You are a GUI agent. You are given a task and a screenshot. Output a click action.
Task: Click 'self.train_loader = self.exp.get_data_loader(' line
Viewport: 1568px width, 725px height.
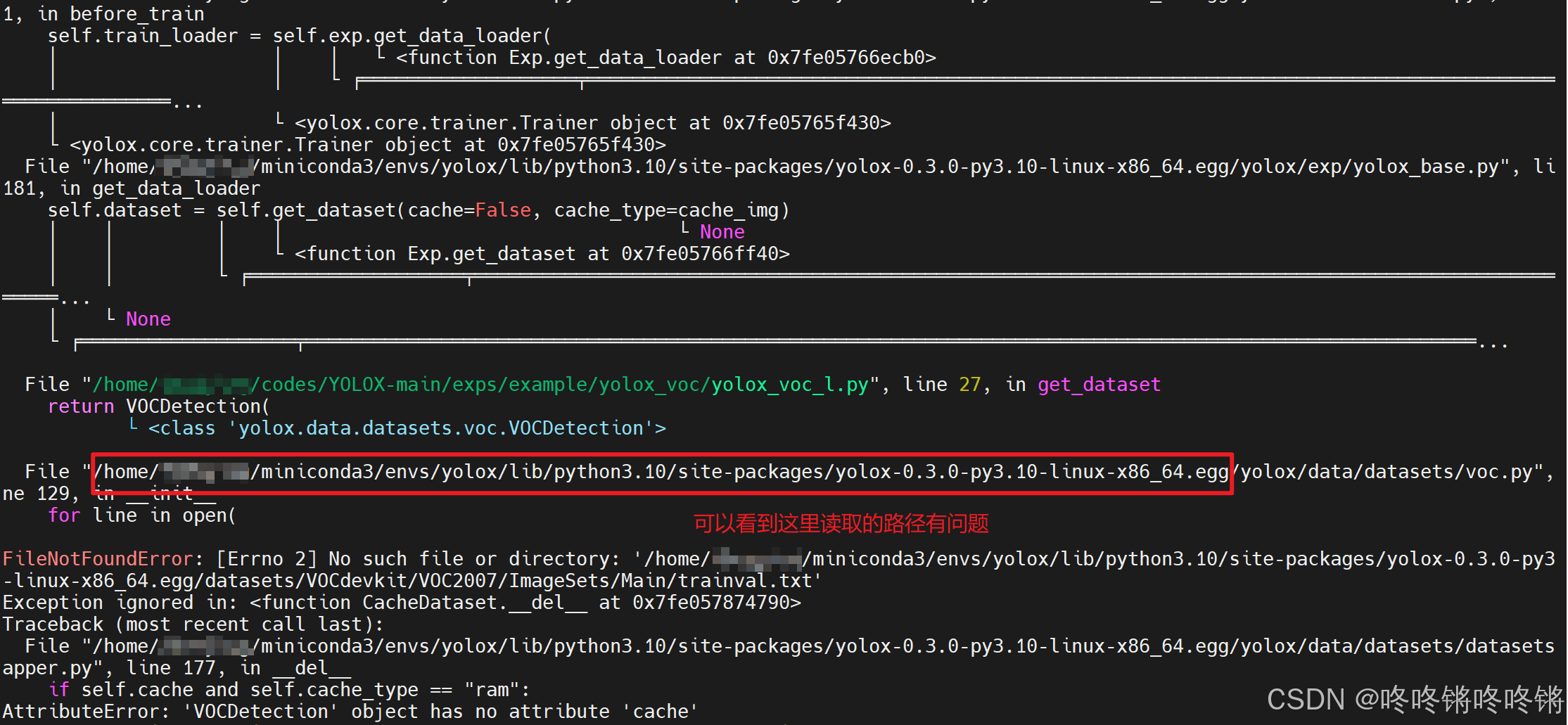coord(300,36)
